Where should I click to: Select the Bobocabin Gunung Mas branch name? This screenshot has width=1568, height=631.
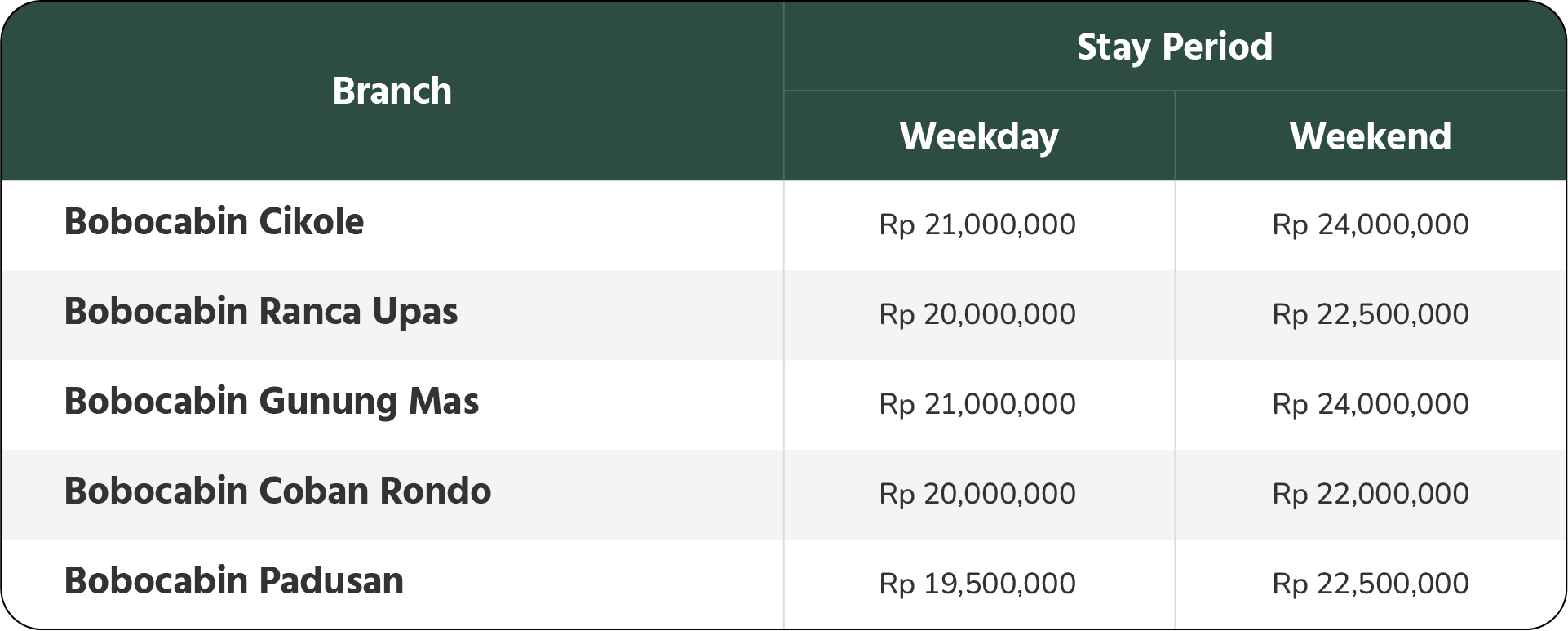tap(272, 402)
